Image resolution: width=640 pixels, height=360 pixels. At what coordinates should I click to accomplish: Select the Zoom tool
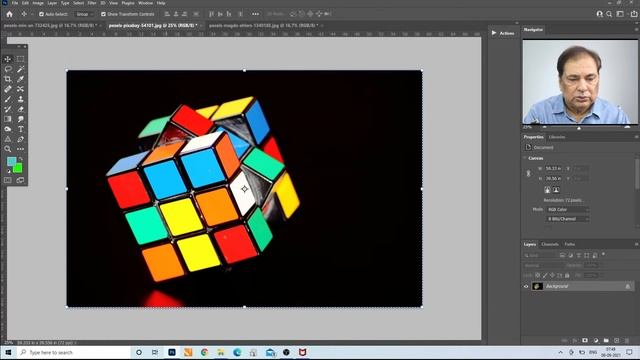[x=8, y=149]
